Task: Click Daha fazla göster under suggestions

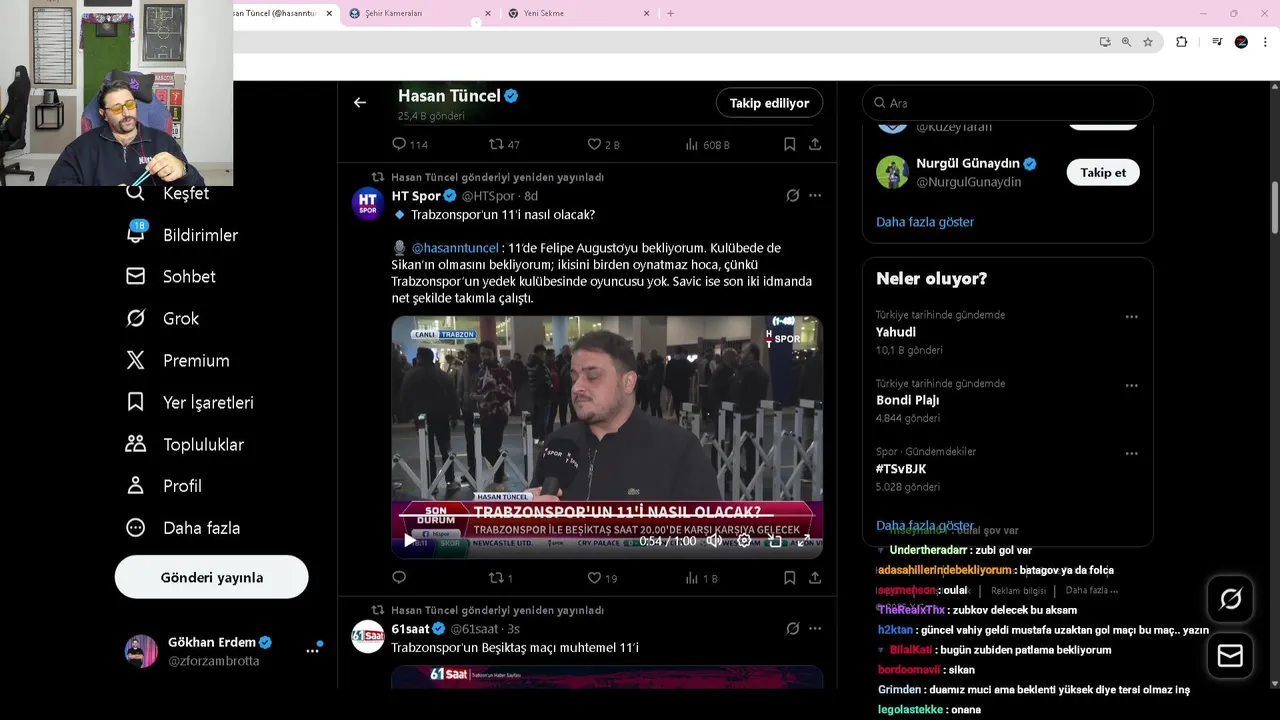Action: tap(925, 222)
